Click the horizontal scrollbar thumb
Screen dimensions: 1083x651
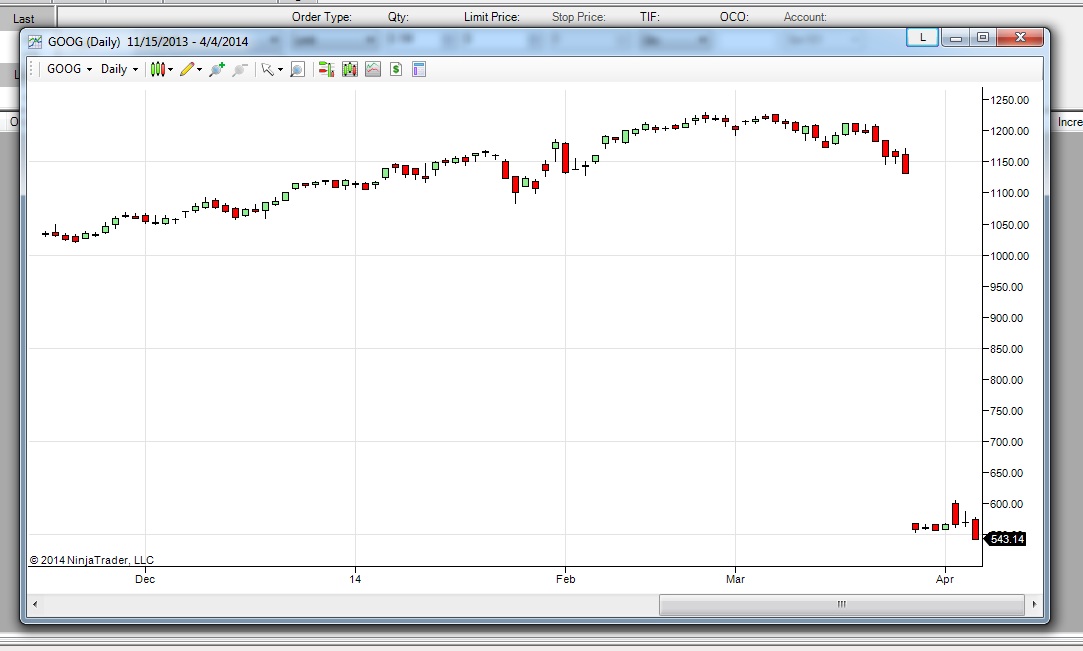coord(841,604)
